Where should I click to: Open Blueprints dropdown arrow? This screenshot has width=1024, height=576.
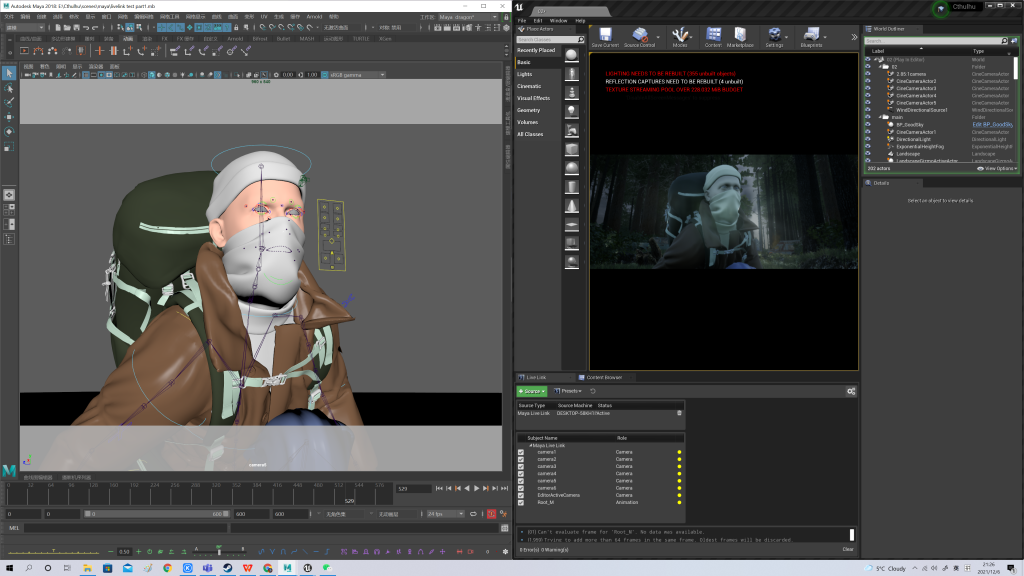coord(825,37)
